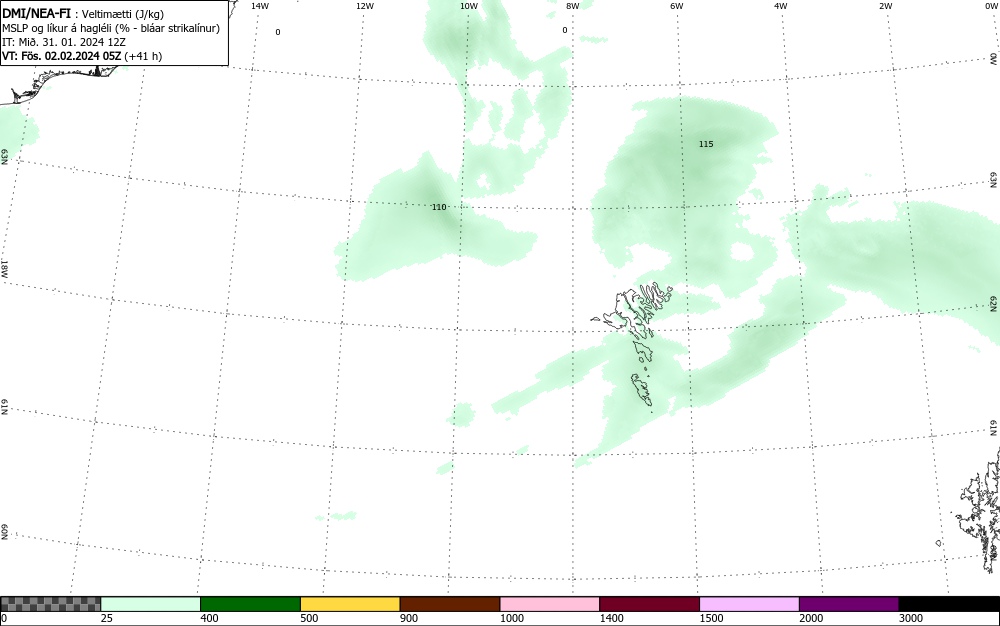Screen dimensions: 1000x626
Task: Click the brown 900–1000 legend swatch
Action: 450,604
